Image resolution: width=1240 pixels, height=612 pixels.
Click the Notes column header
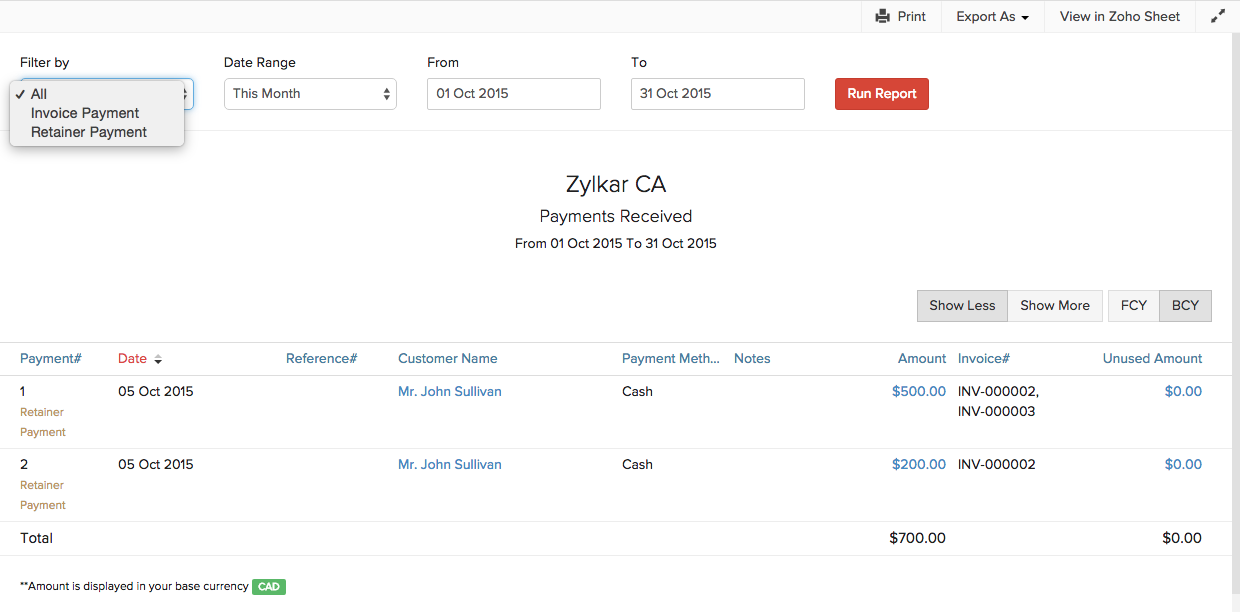(x=752, y=359)
